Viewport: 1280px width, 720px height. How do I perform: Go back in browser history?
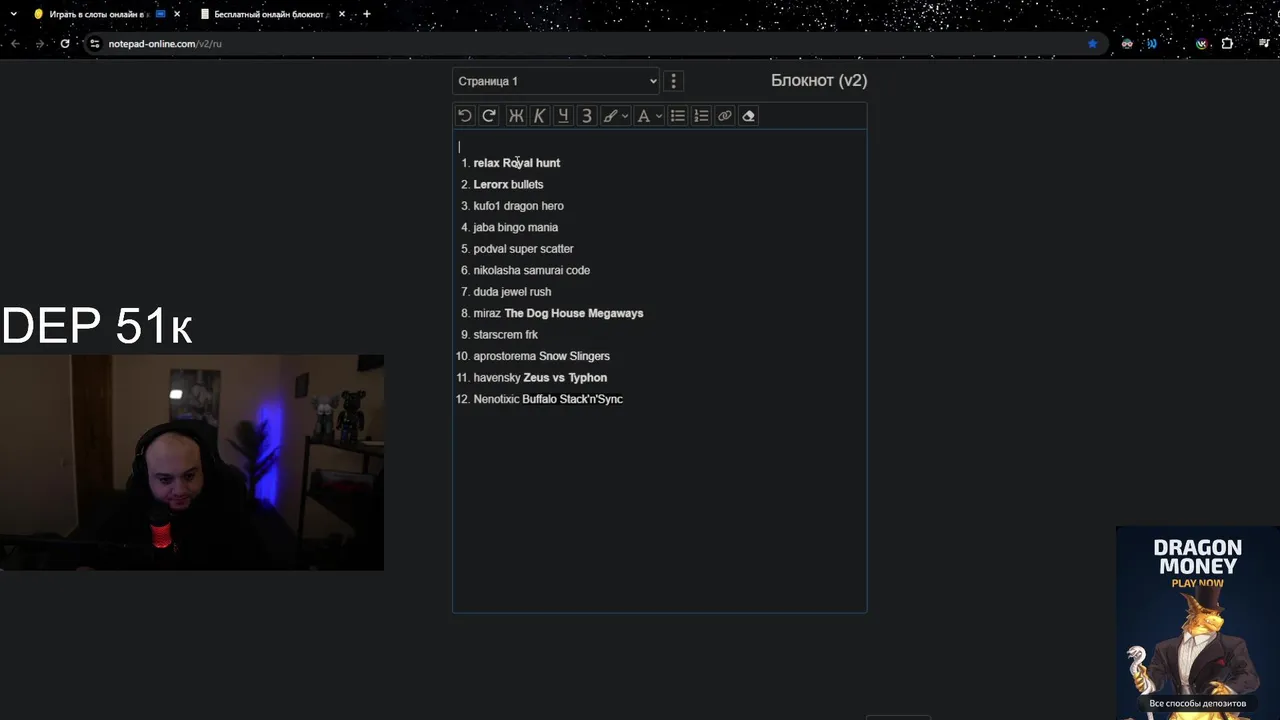click(15, 44)
